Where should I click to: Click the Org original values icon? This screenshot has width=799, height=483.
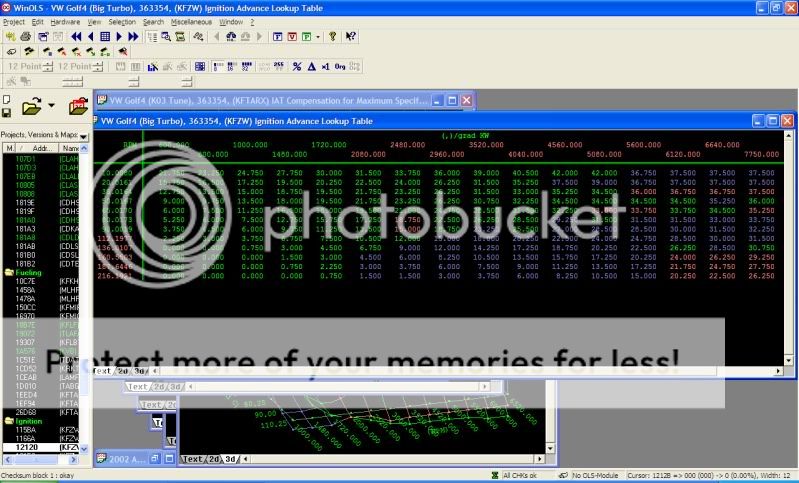[x=340, y=66]
